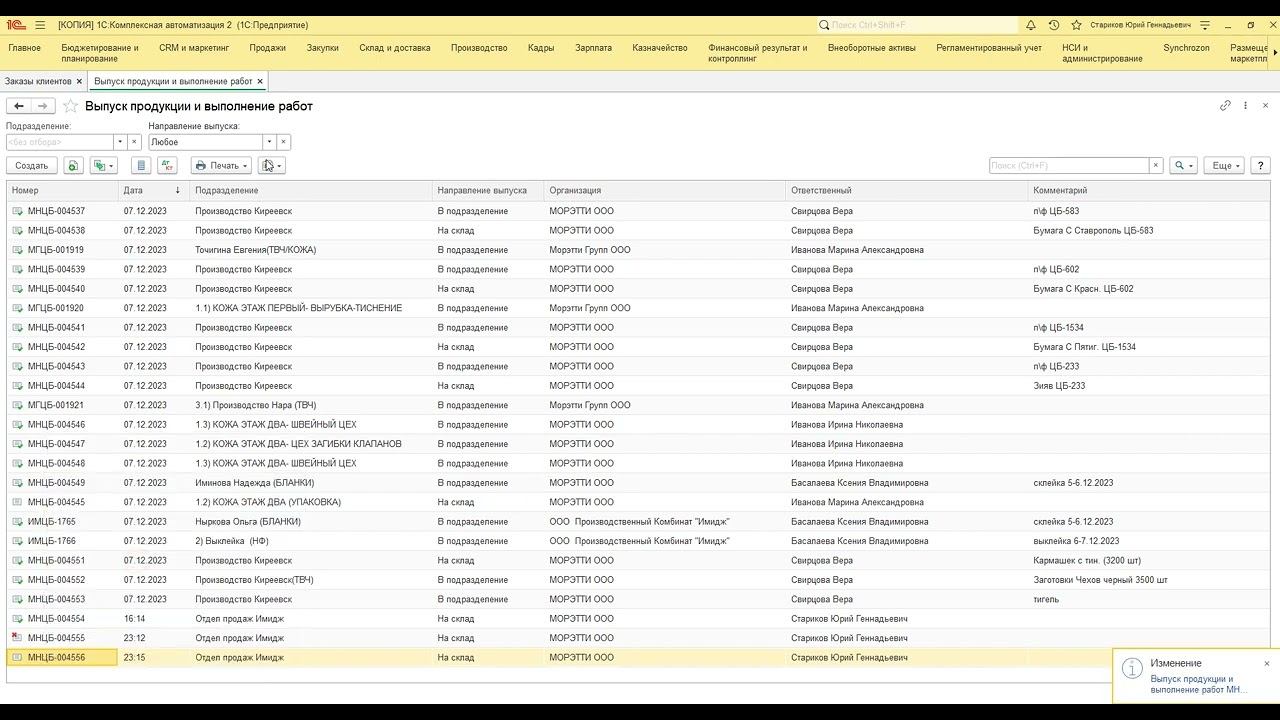Open the Продажи section
The height and width of the screenshot is (720, 1280).
pyautogui.click(x=268, y=48)
